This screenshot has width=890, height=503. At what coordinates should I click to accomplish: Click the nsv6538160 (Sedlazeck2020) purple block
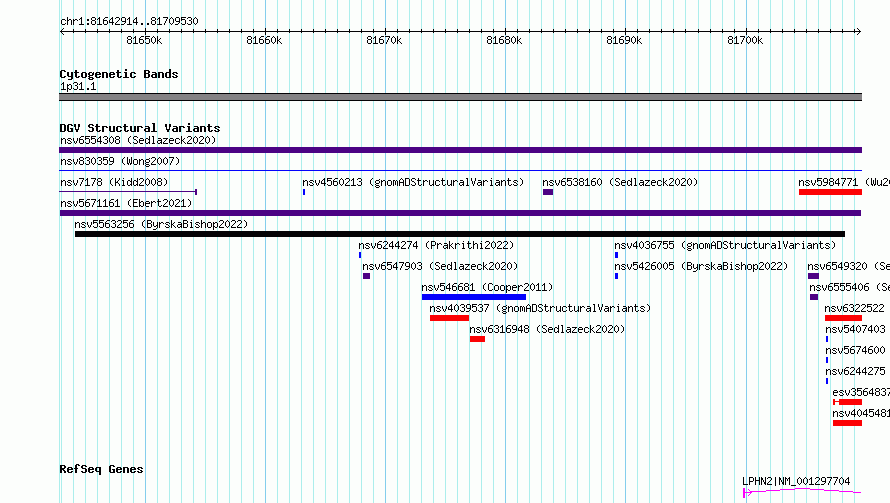click(x=548, y=192)
